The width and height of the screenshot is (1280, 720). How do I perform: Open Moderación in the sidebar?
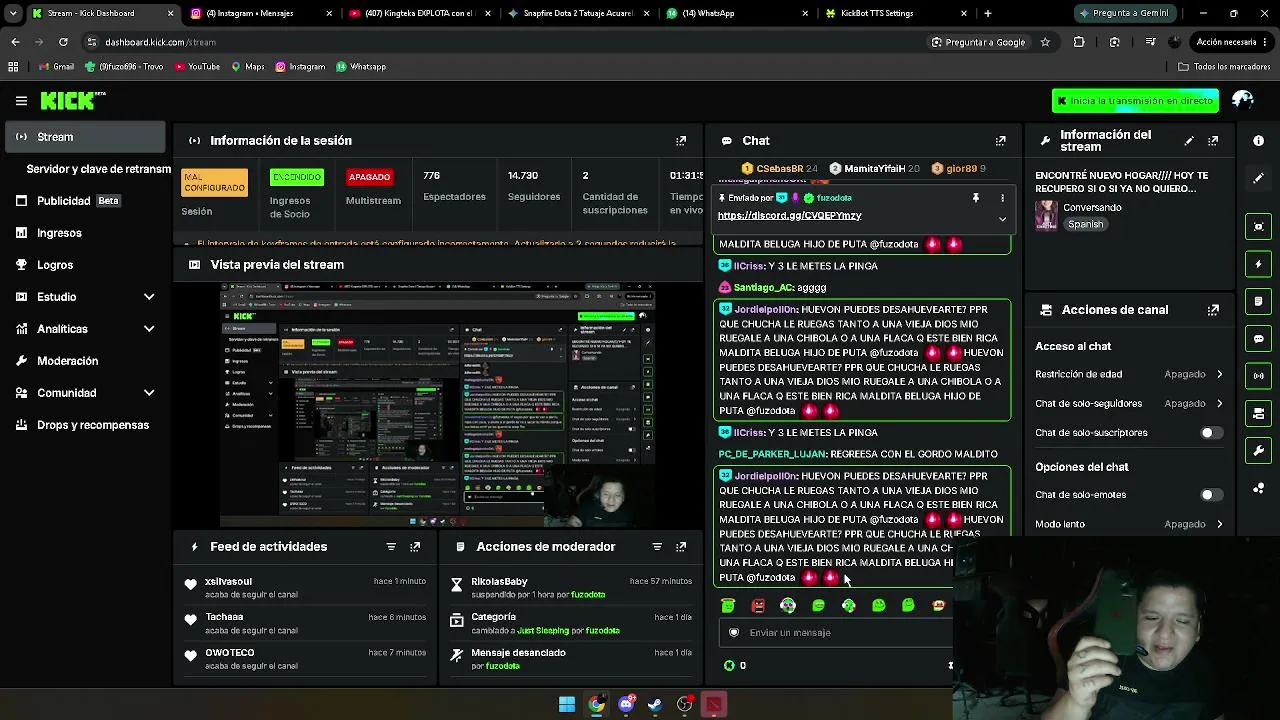coord(86,361)
